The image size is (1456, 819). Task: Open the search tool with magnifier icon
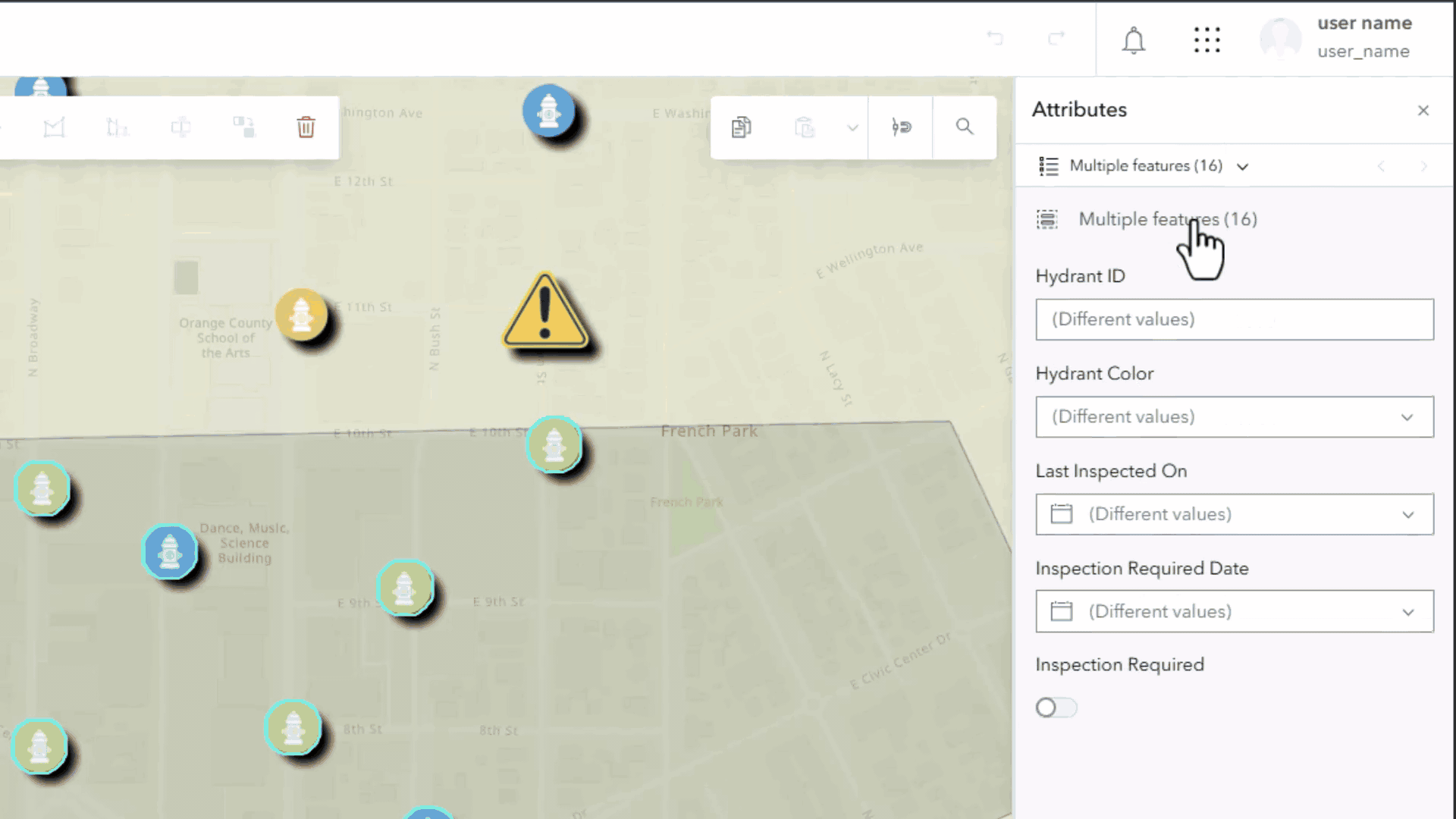(x=965, y=127)
